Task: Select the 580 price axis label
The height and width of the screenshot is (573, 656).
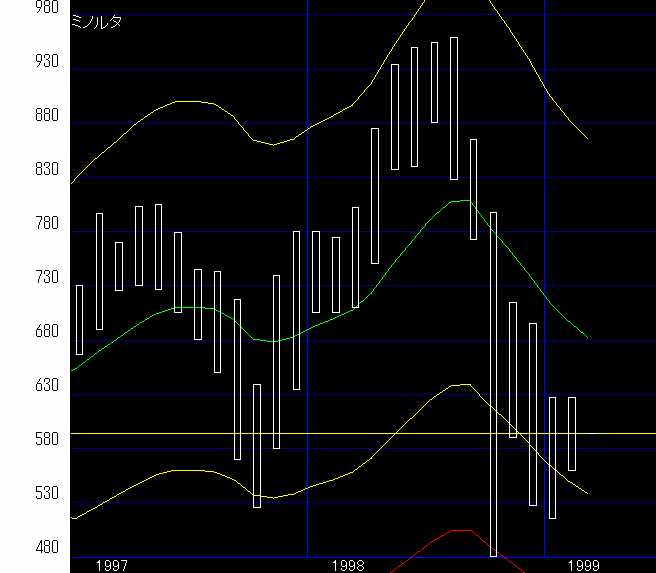Action: point(18,439)
